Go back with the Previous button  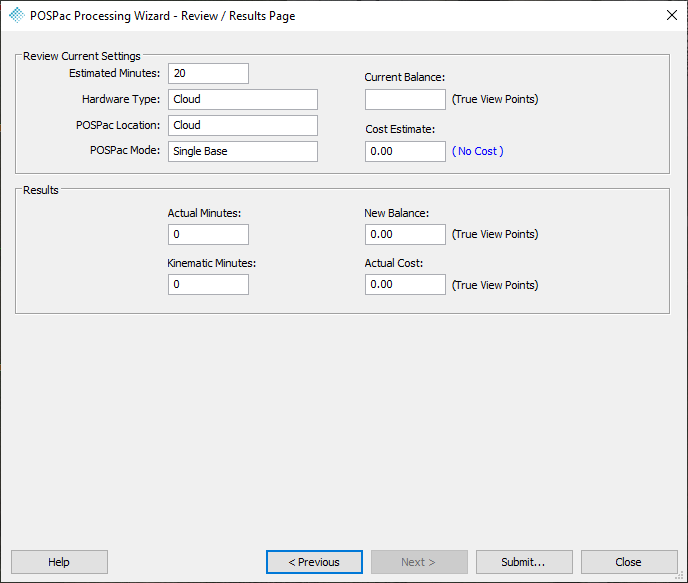314,562
